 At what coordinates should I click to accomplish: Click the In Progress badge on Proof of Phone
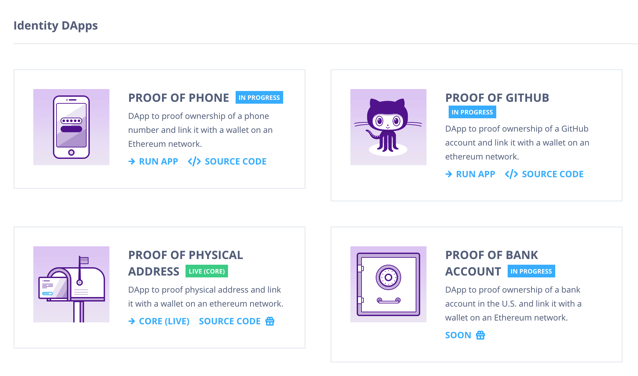259,98
